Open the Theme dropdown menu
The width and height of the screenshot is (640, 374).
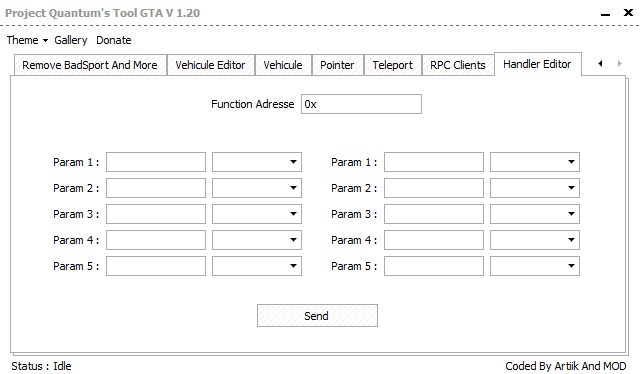click(27, 40)
